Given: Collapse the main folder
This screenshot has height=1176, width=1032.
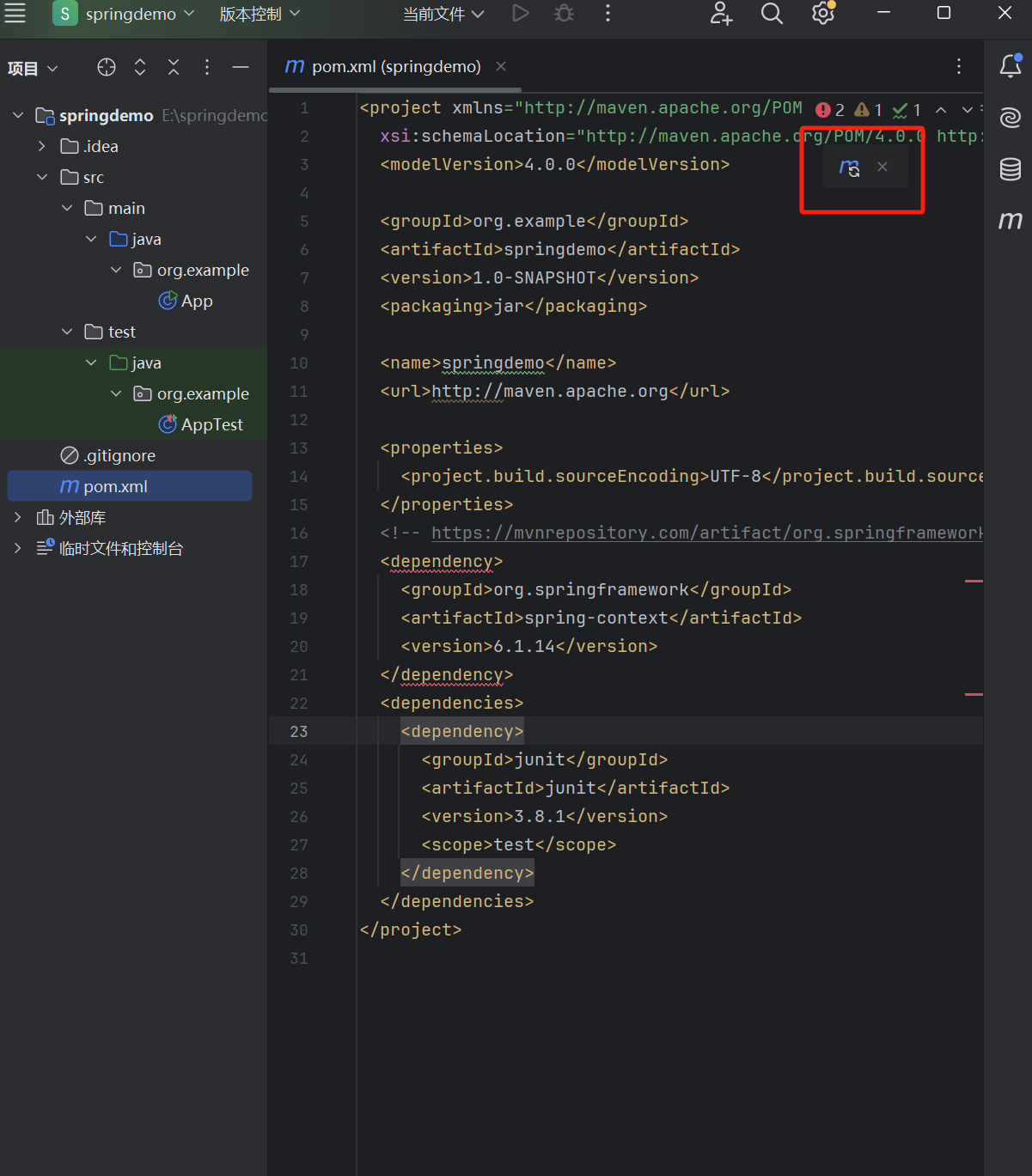Looking at the screenshot, I should [67, 208].
